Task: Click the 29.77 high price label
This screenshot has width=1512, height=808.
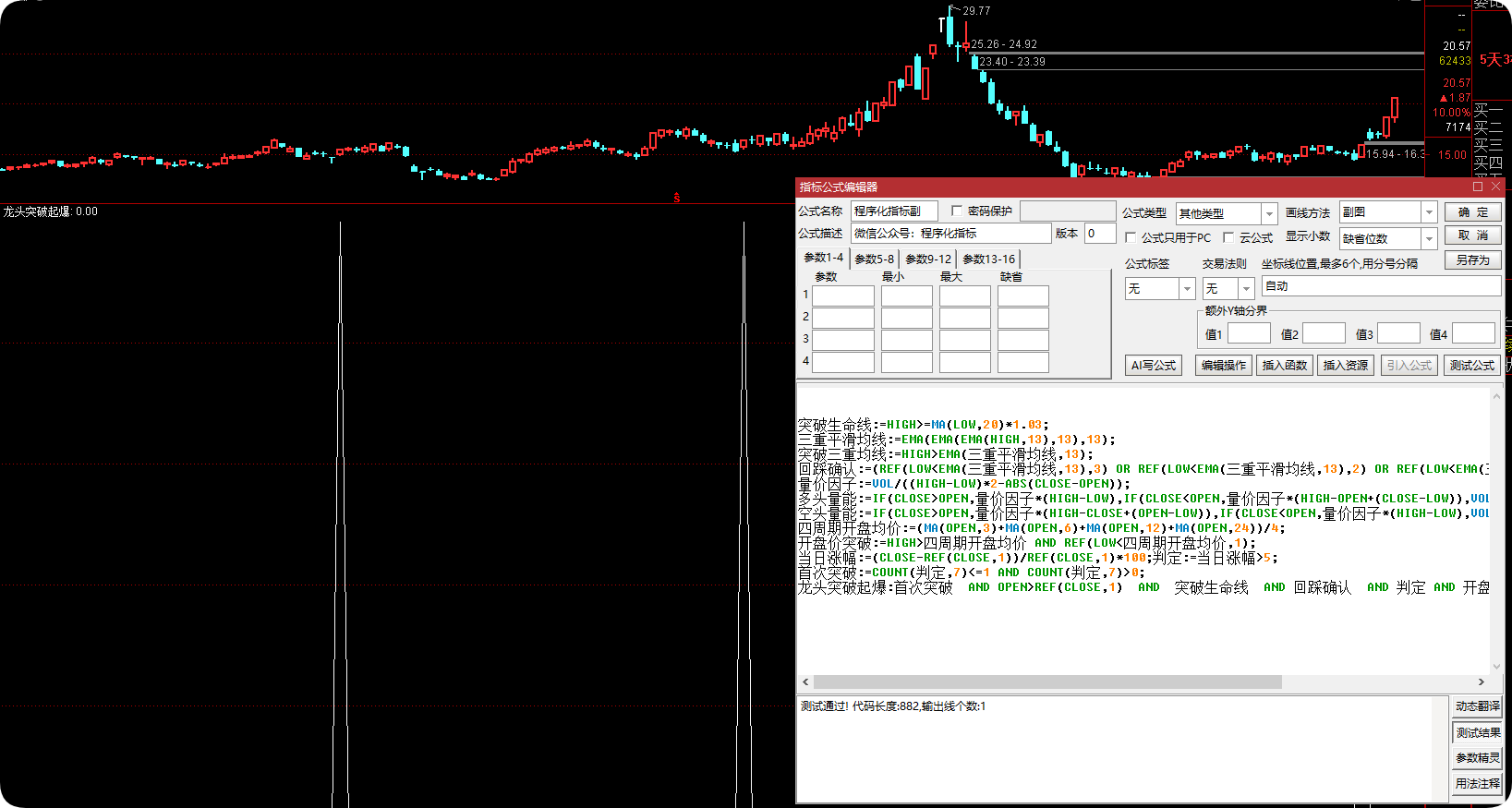Action: 976,11
